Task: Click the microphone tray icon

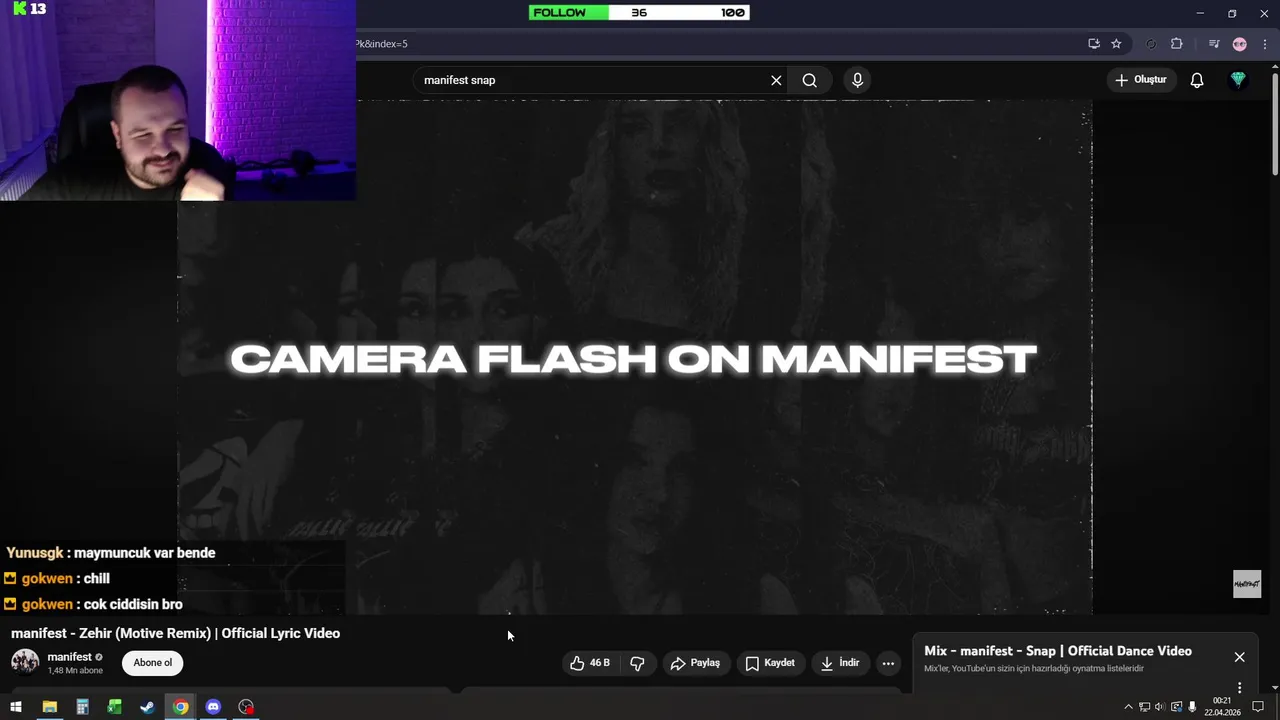Action: 1192,707
